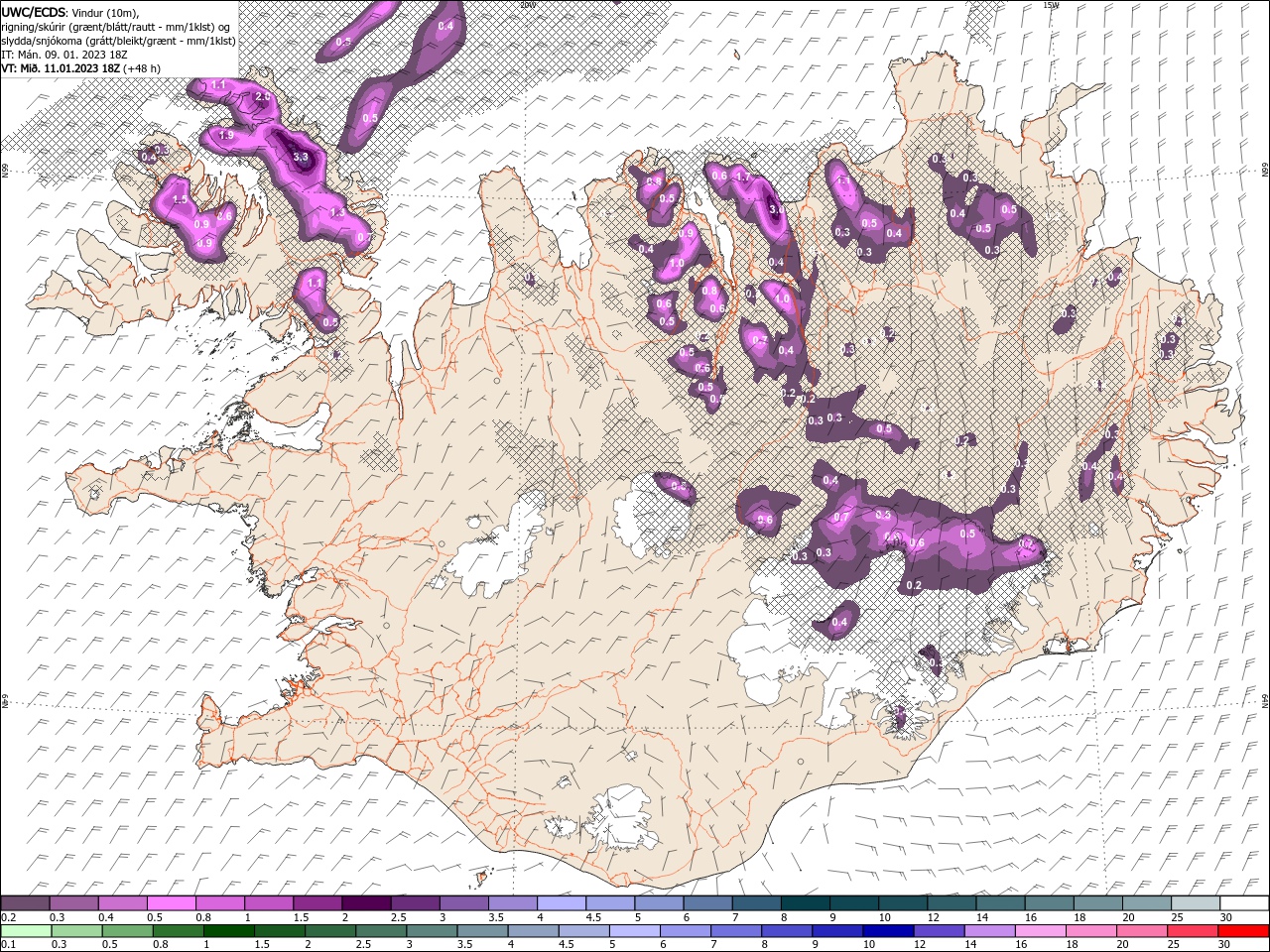Click the "UWC/ECDS" title text

click(x=34, y=12)
